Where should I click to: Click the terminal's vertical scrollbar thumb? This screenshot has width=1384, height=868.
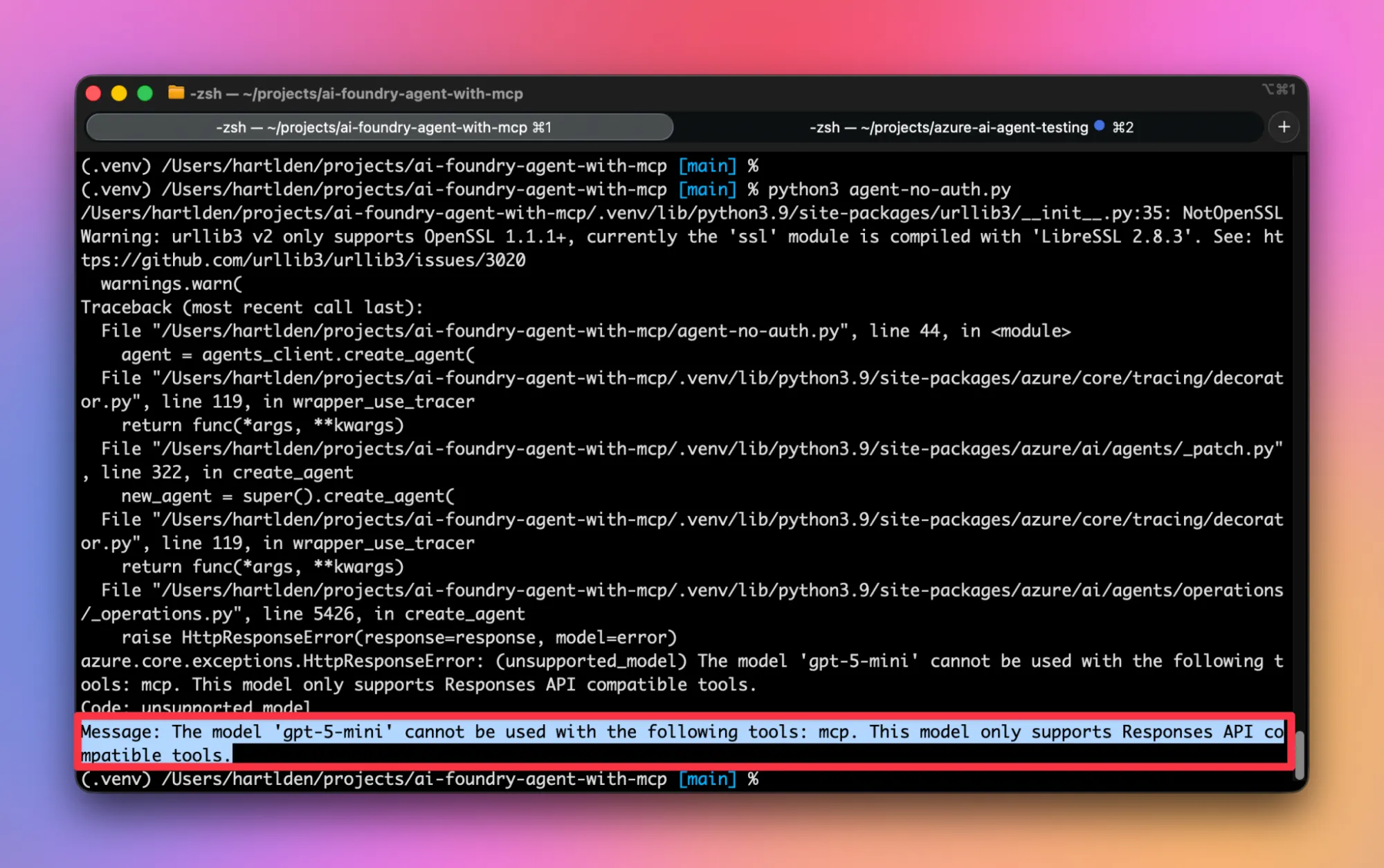pos(1299,754)
